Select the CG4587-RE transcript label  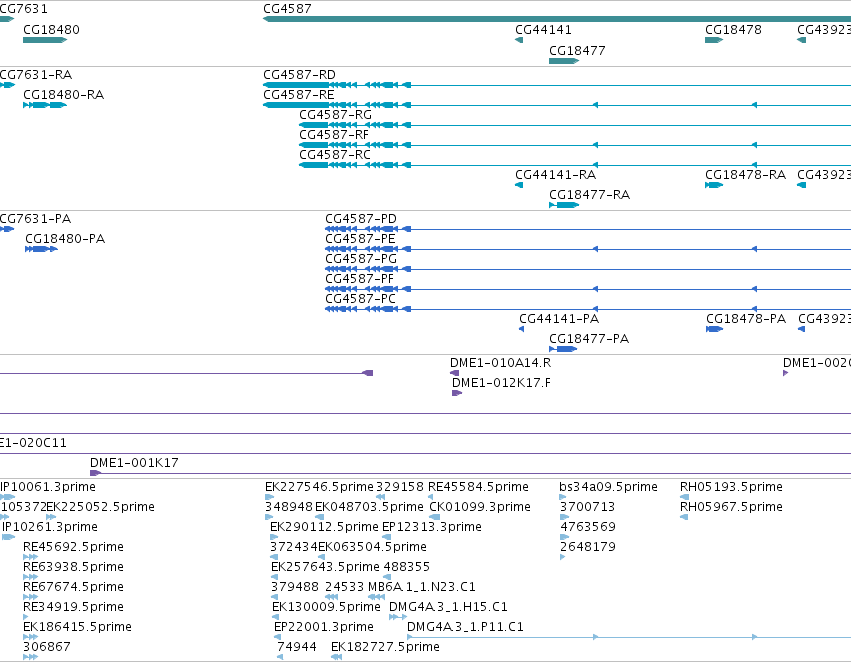coord(299,94)
